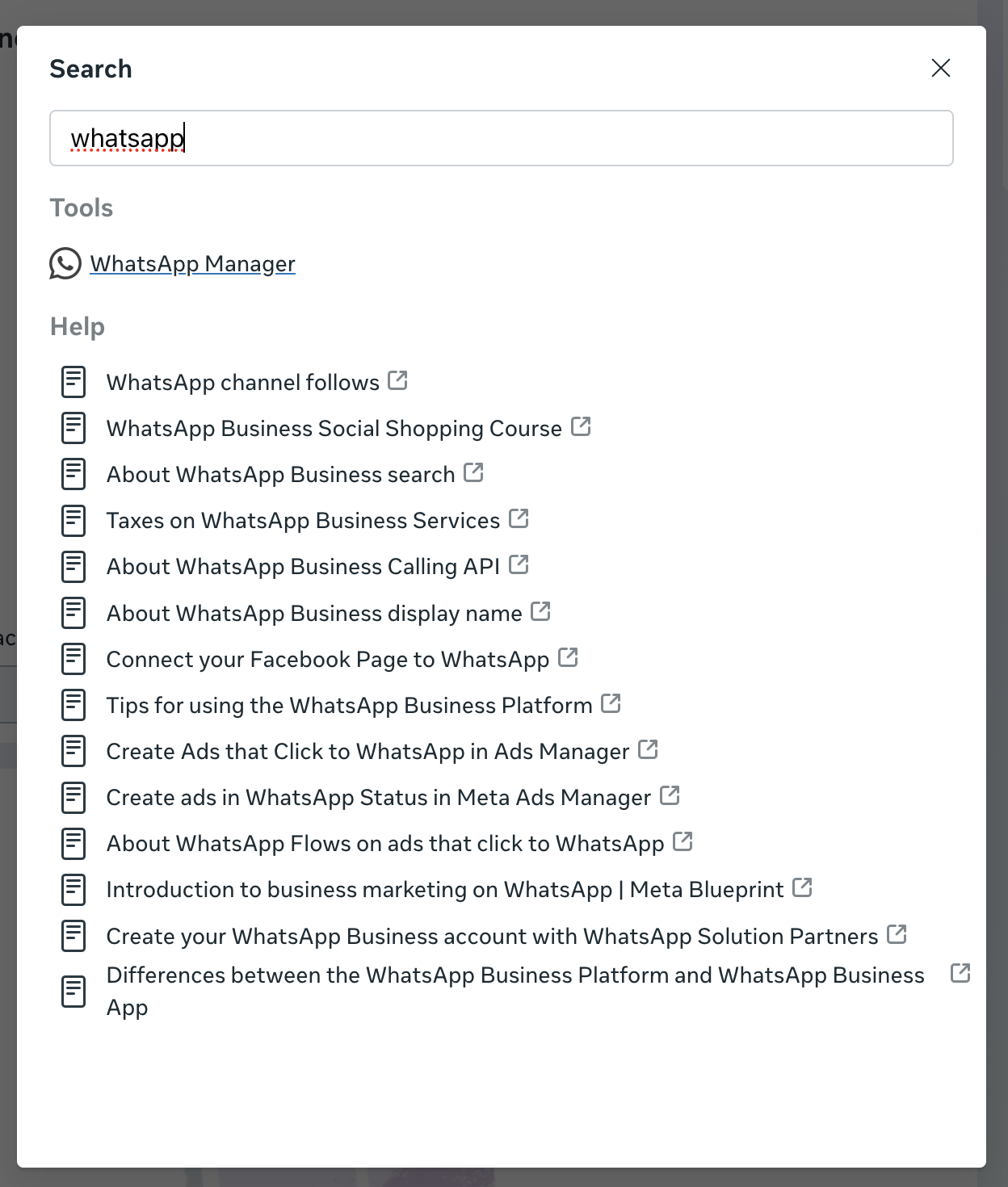Open About WhatsApp Business display name

[314, 614]
